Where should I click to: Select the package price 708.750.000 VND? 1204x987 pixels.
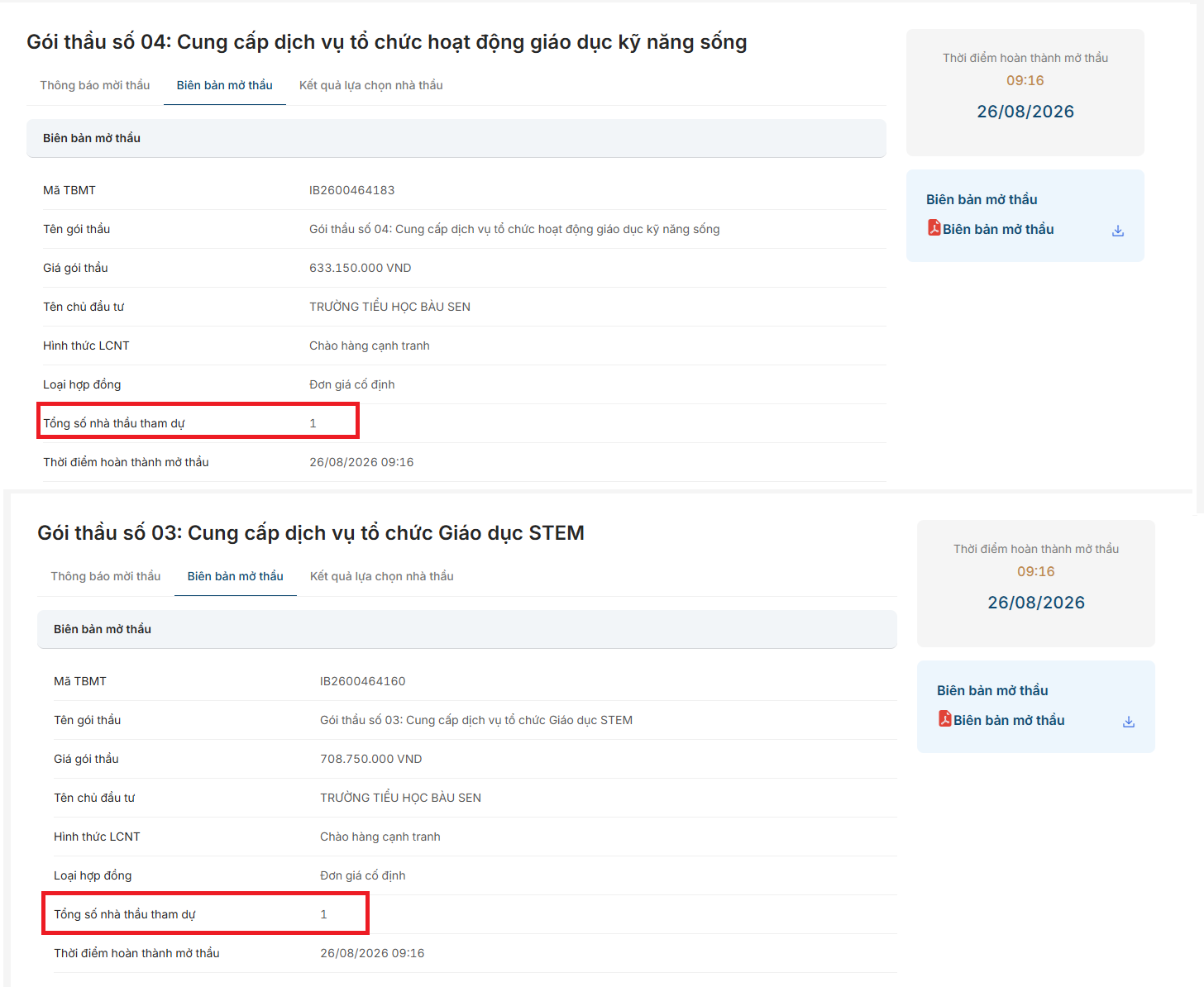click(x=371, y=759)
